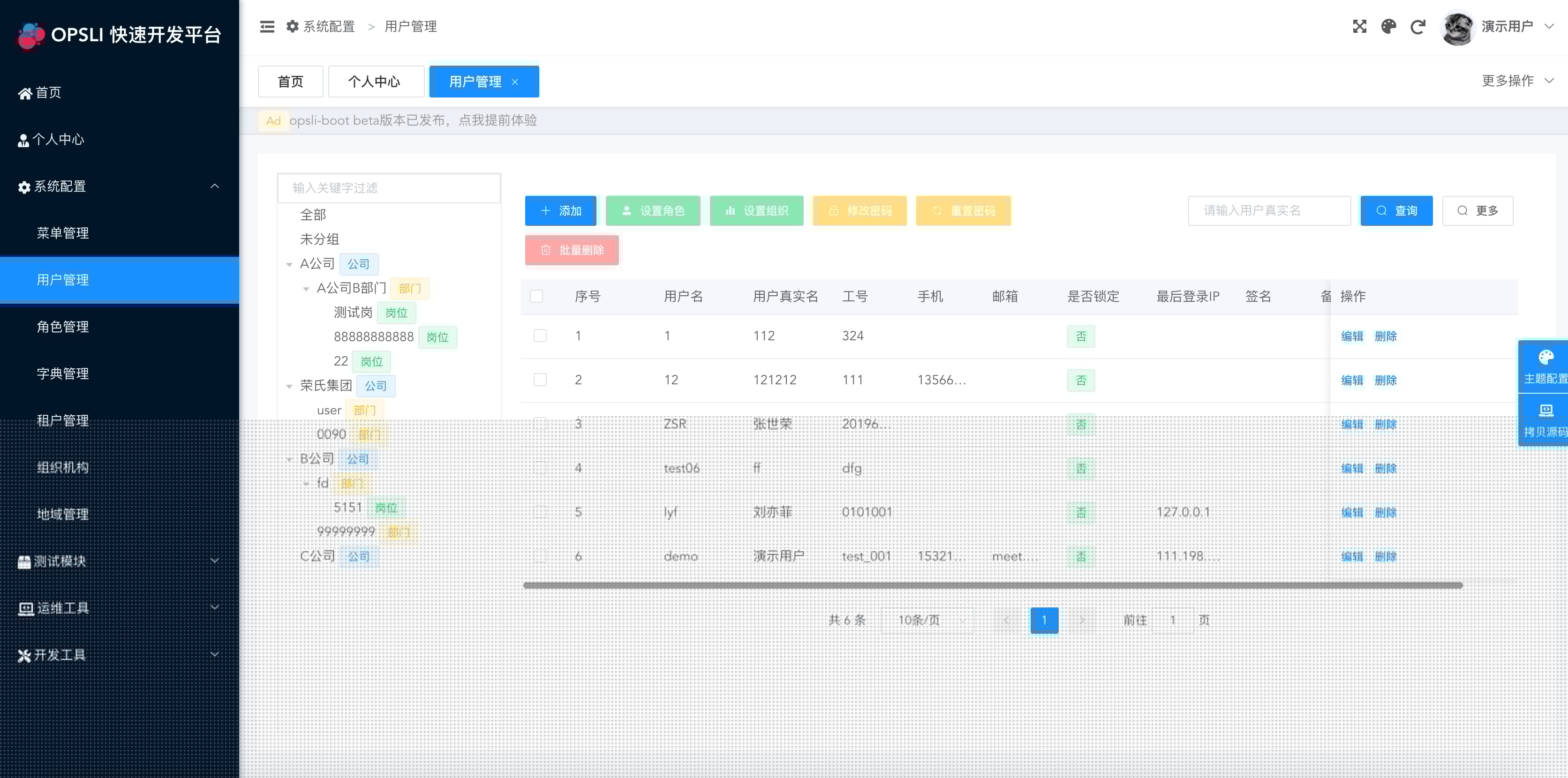Screen dimensions: 1568x778
Task: Click the 拷贝源码 floating button icon
Action: tap(1545, 411)
